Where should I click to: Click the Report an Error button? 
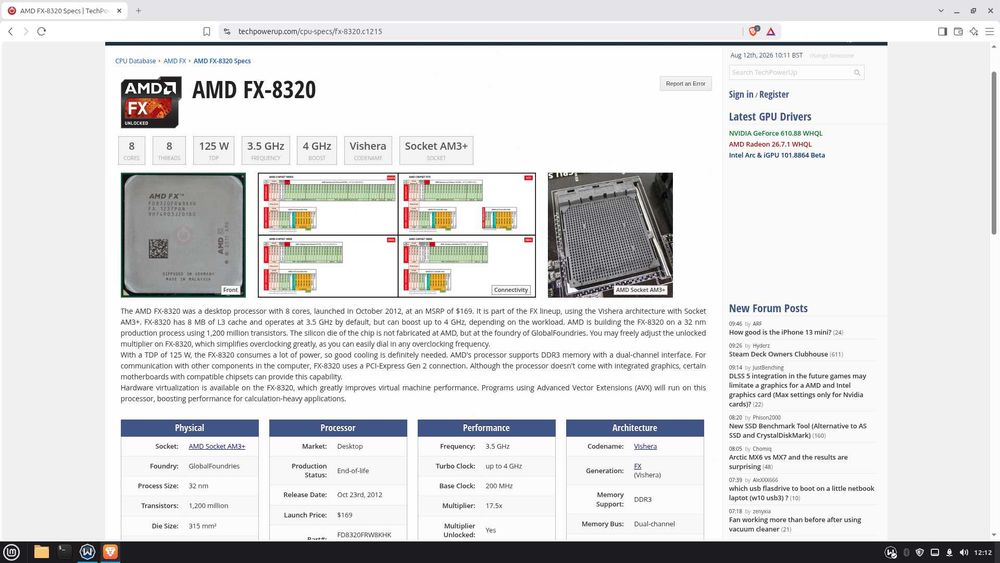coord(686,84)
